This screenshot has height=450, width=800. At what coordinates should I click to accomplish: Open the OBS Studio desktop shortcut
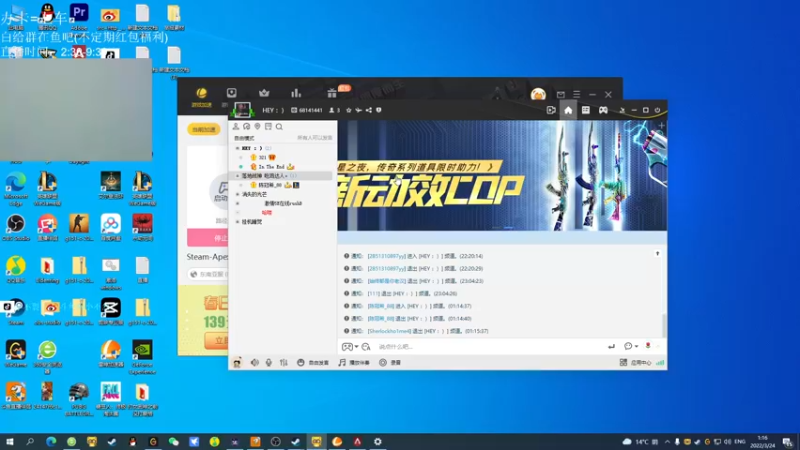(x=16, y=228)
